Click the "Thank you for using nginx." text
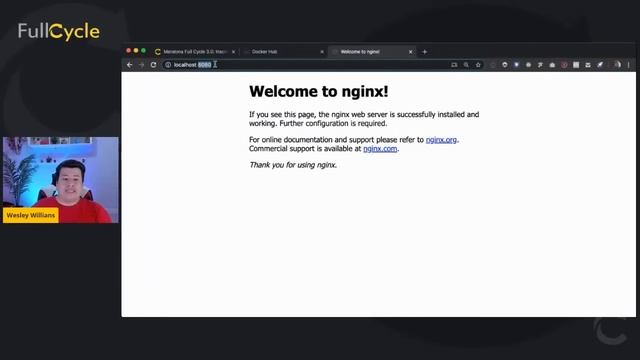The width and height of the screenshot is (640, 360). point(293,165)
